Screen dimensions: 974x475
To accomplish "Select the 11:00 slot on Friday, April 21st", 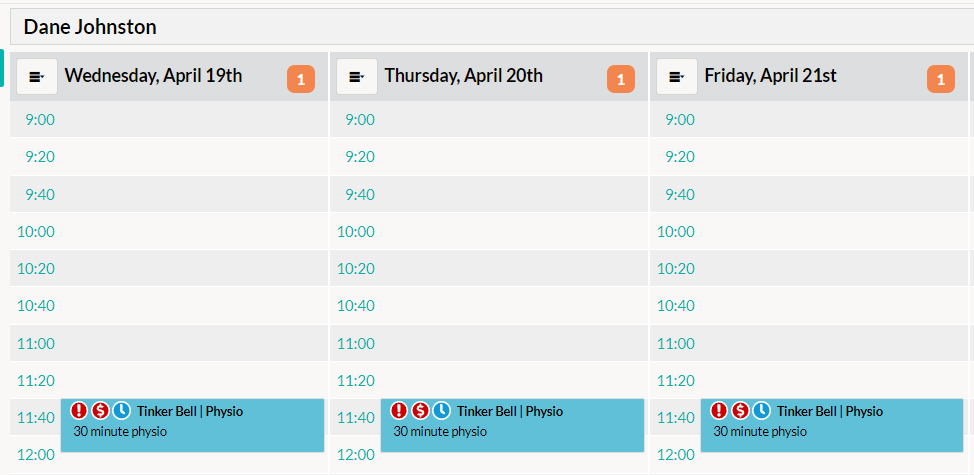I will [809, 343].
